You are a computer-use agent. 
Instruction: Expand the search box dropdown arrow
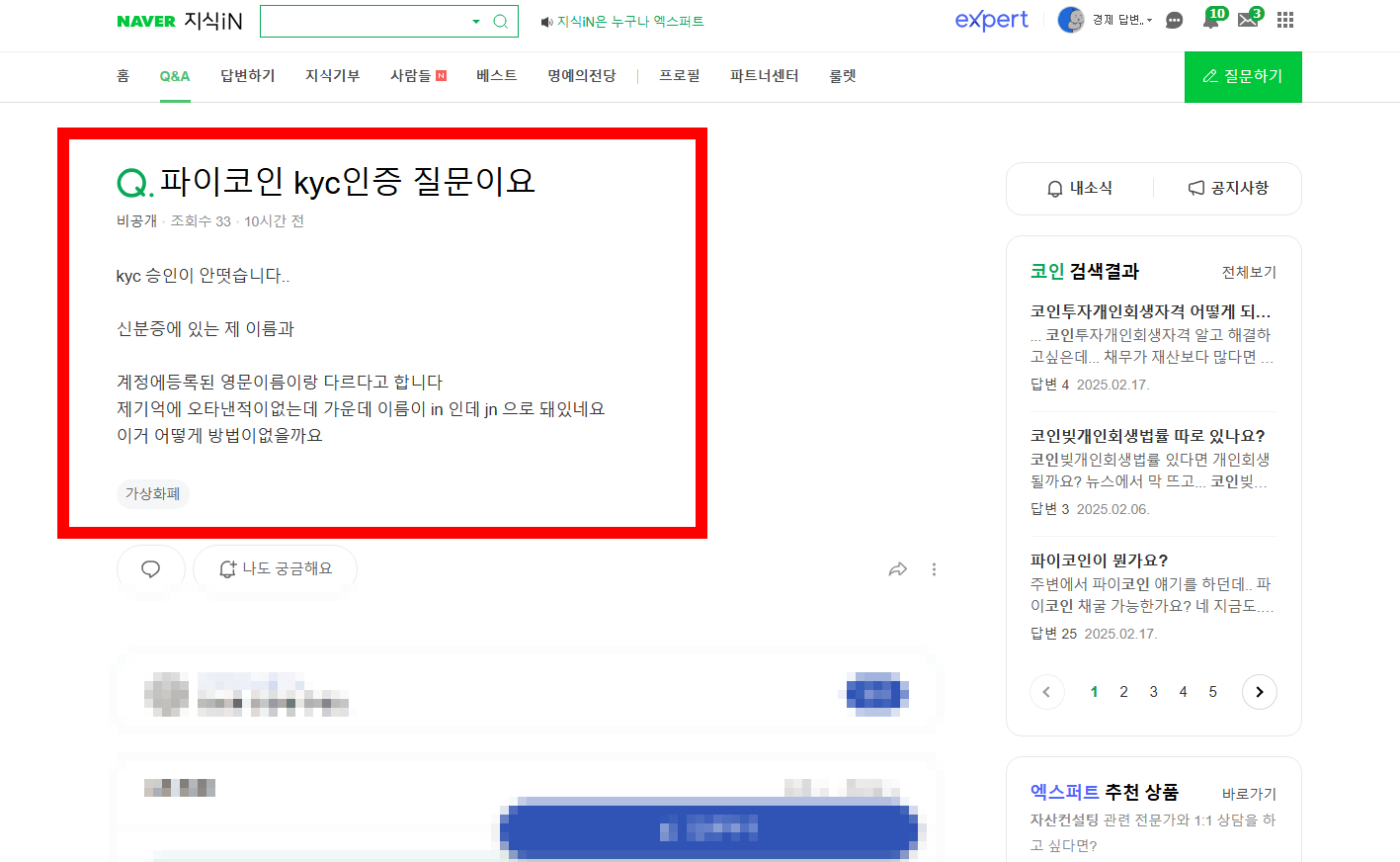(476, 22)
